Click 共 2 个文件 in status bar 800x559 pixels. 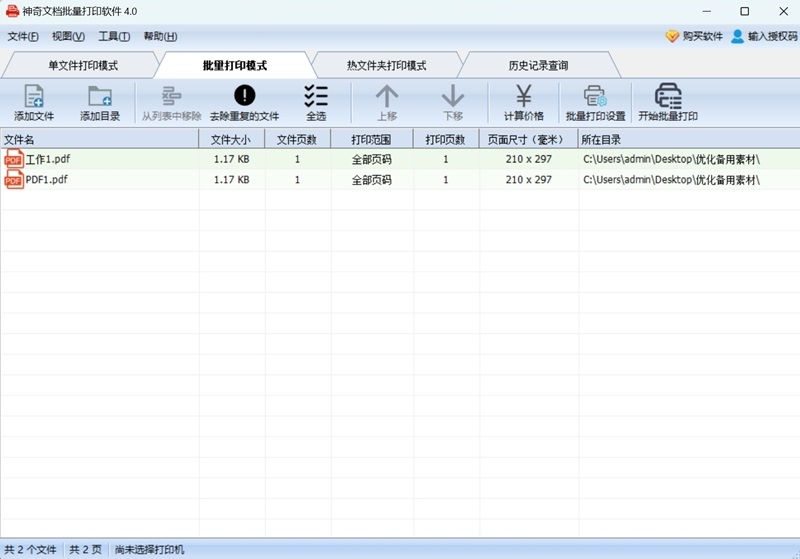[x=31, y=549]
